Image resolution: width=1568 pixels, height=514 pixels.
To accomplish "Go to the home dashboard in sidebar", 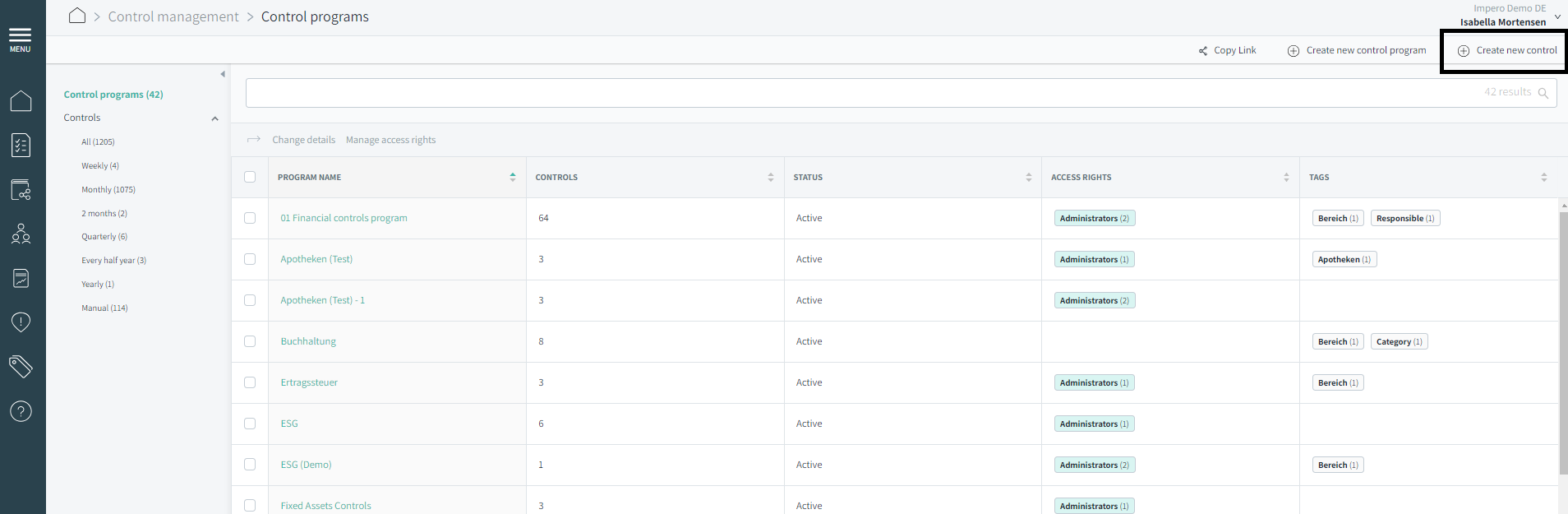I will coord(21,101).
